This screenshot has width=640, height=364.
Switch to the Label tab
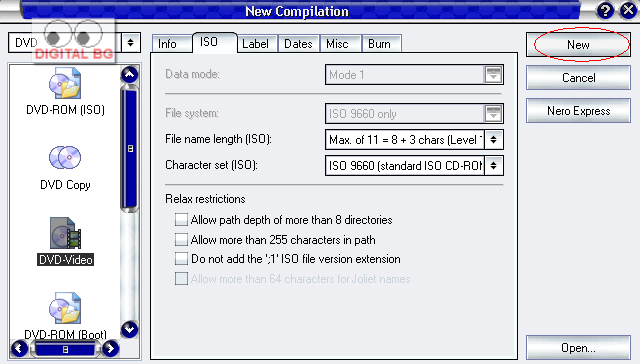pos(255,44)
